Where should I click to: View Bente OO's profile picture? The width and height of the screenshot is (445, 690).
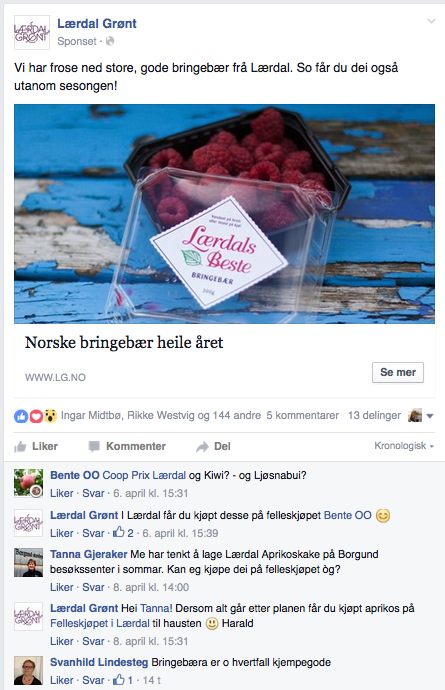click(29, 483)
